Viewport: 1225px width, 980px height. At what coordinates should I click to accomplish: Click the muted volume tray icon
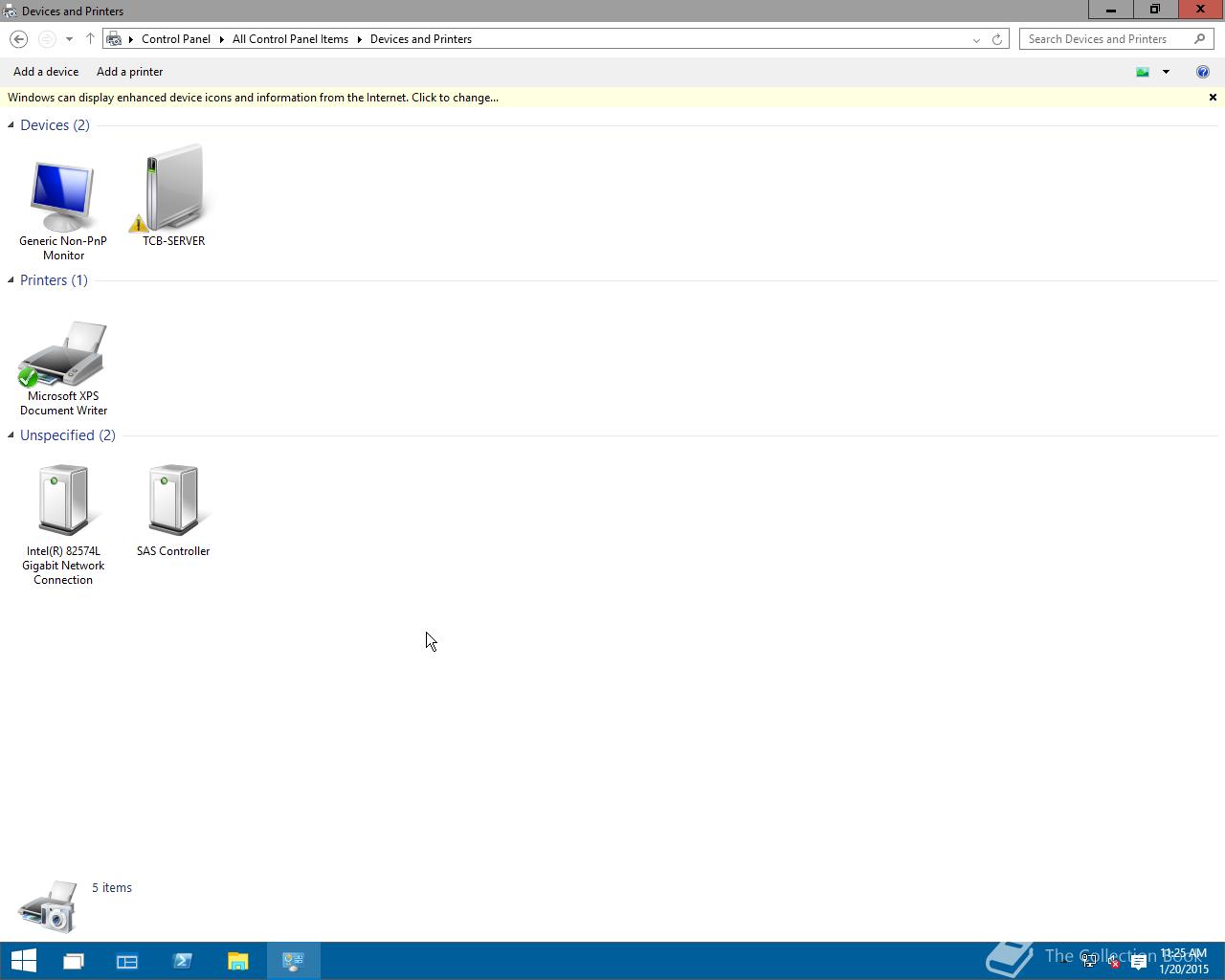tap(1114, 962)
